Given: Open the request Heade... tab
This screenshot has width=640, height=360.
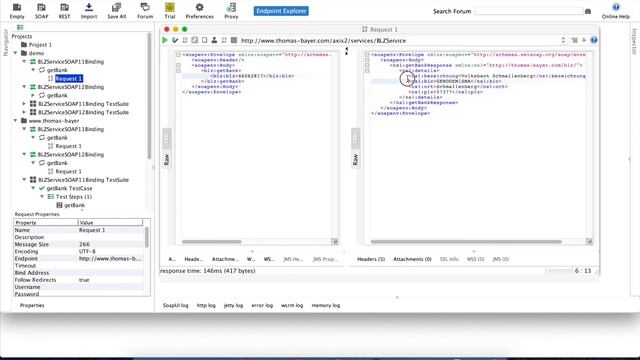Looking at the screenshot, I should [193, 259].
